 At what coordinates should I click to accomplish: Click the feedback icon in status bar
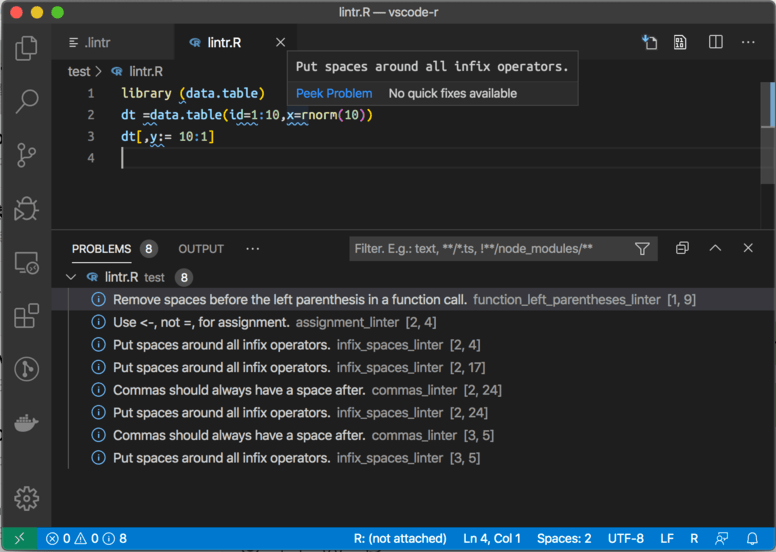click(x=722, y=539)
